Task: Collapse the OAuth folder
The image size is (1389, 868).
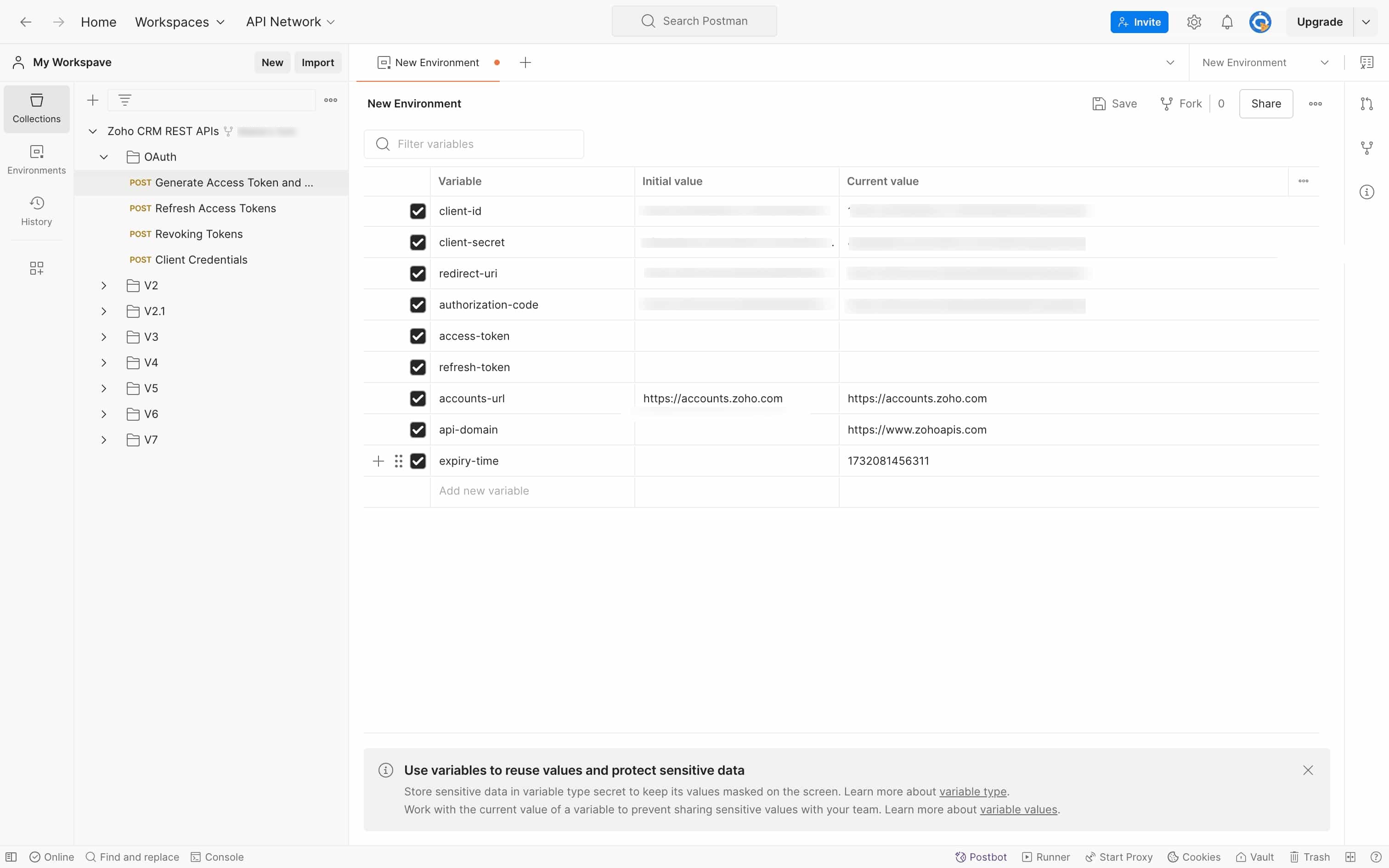Action: click(104, 157)
